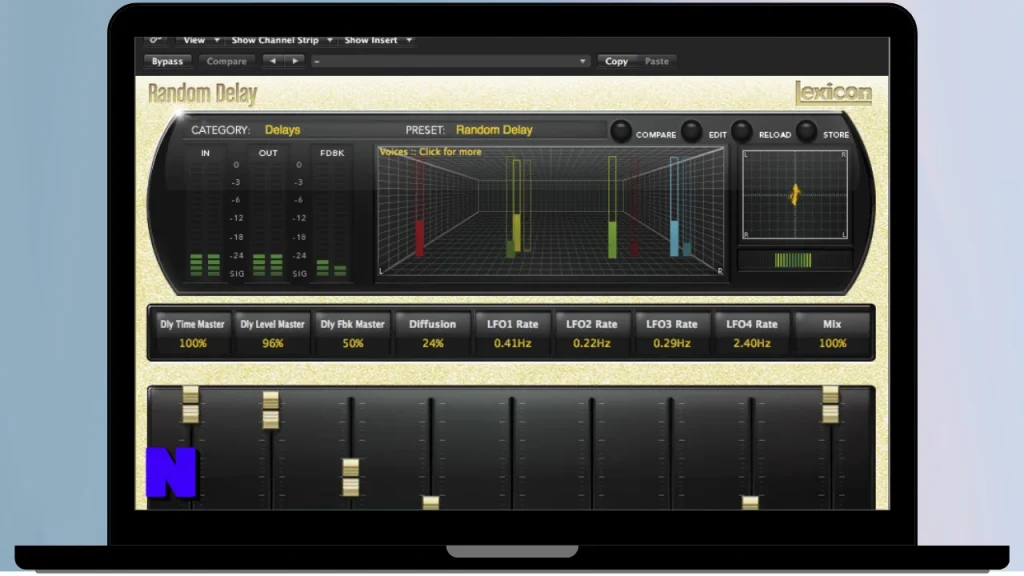Click the red voice bar in display

pos(420,206)
